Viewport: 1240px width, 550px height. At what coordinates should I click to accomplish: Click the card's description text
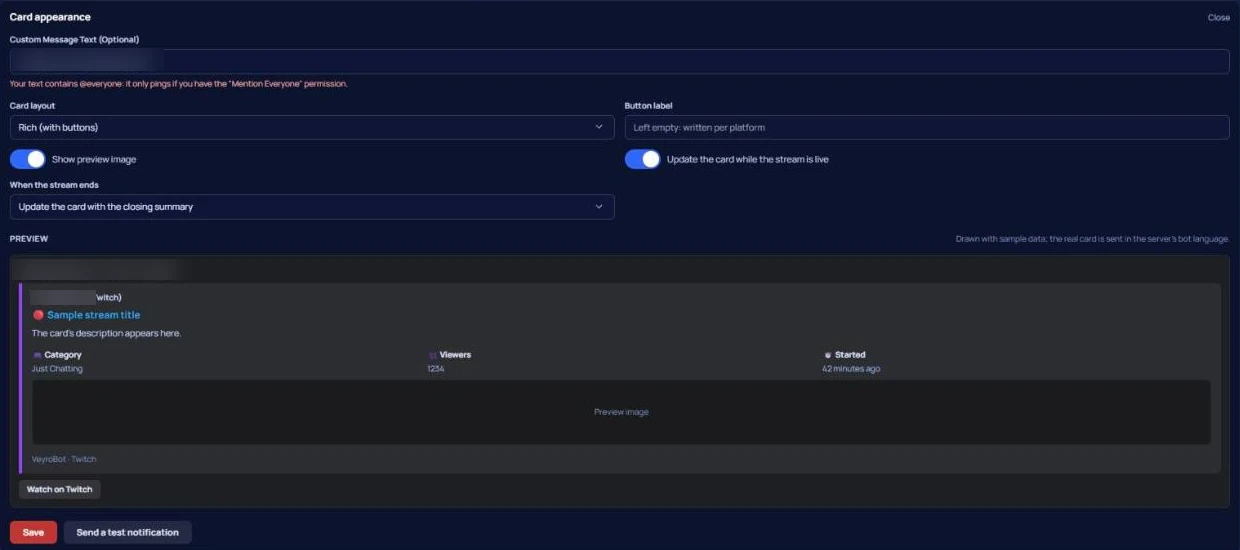[x=106, y=333]
